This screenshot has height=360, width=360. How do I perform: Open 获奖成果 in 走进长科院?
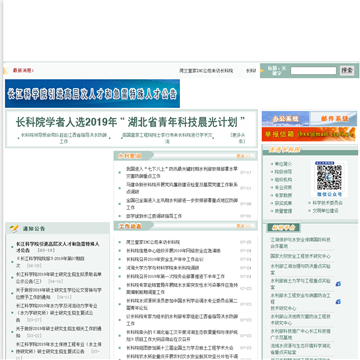pos(283,203)
